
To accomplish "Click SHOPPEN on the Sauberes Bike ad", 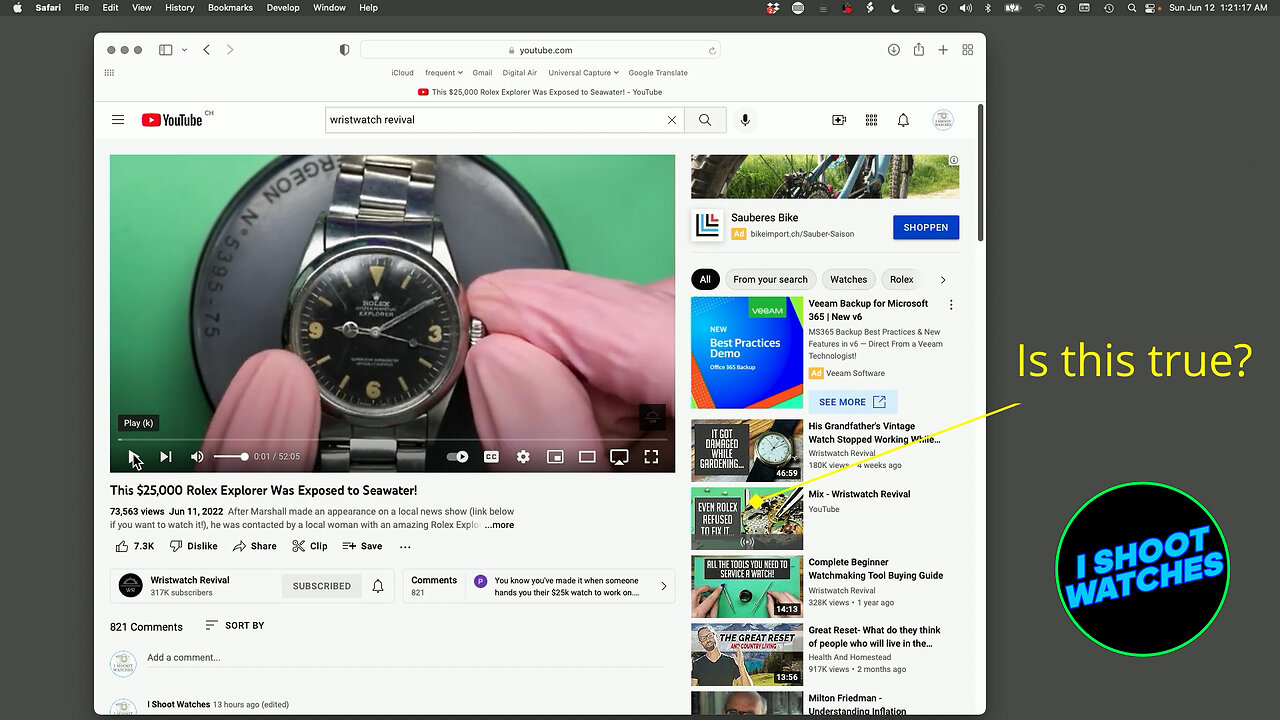I will 926,227.
